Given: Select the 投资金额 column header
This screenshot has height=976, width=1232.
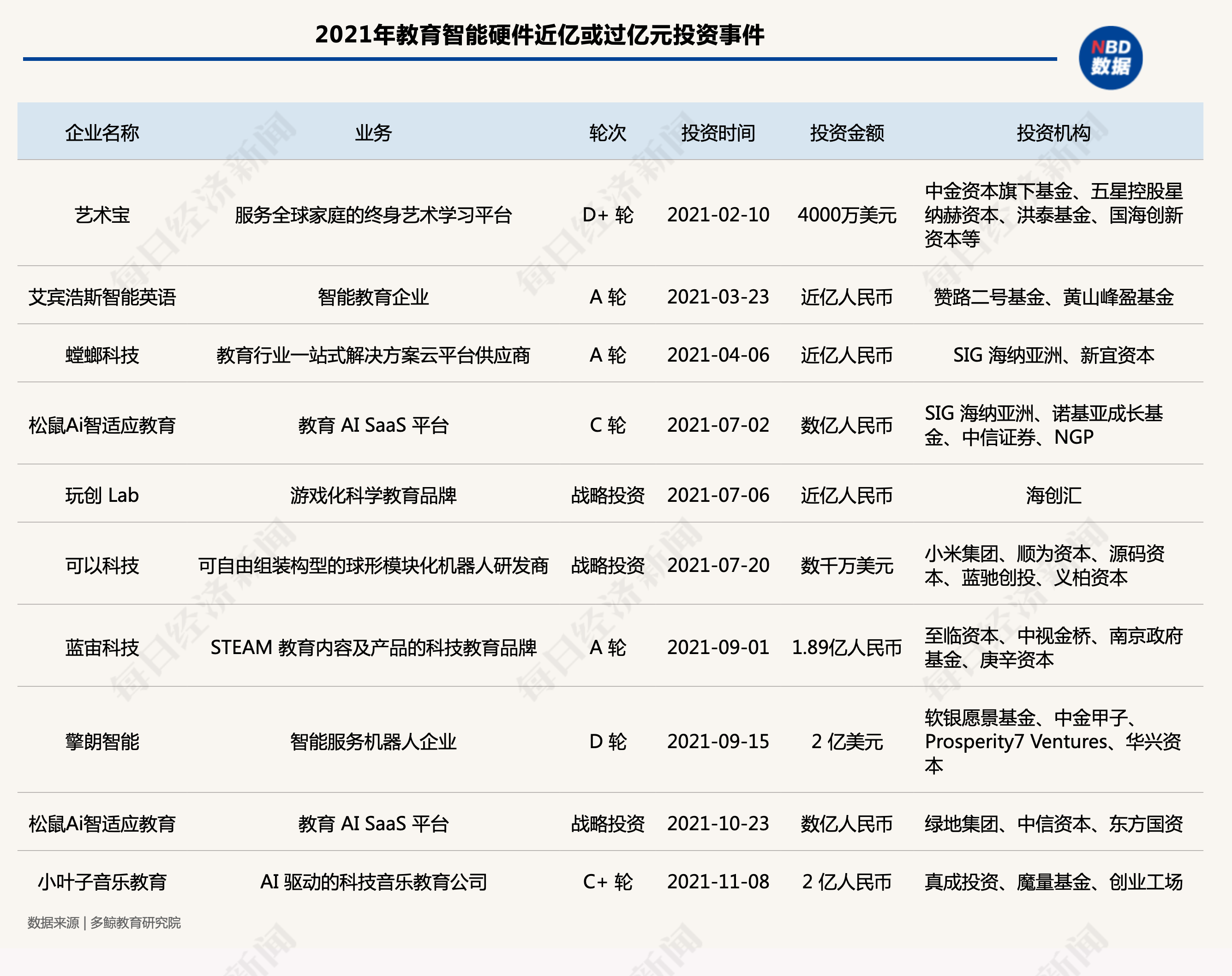Looking at the screenshot, I should coord(847,133).
